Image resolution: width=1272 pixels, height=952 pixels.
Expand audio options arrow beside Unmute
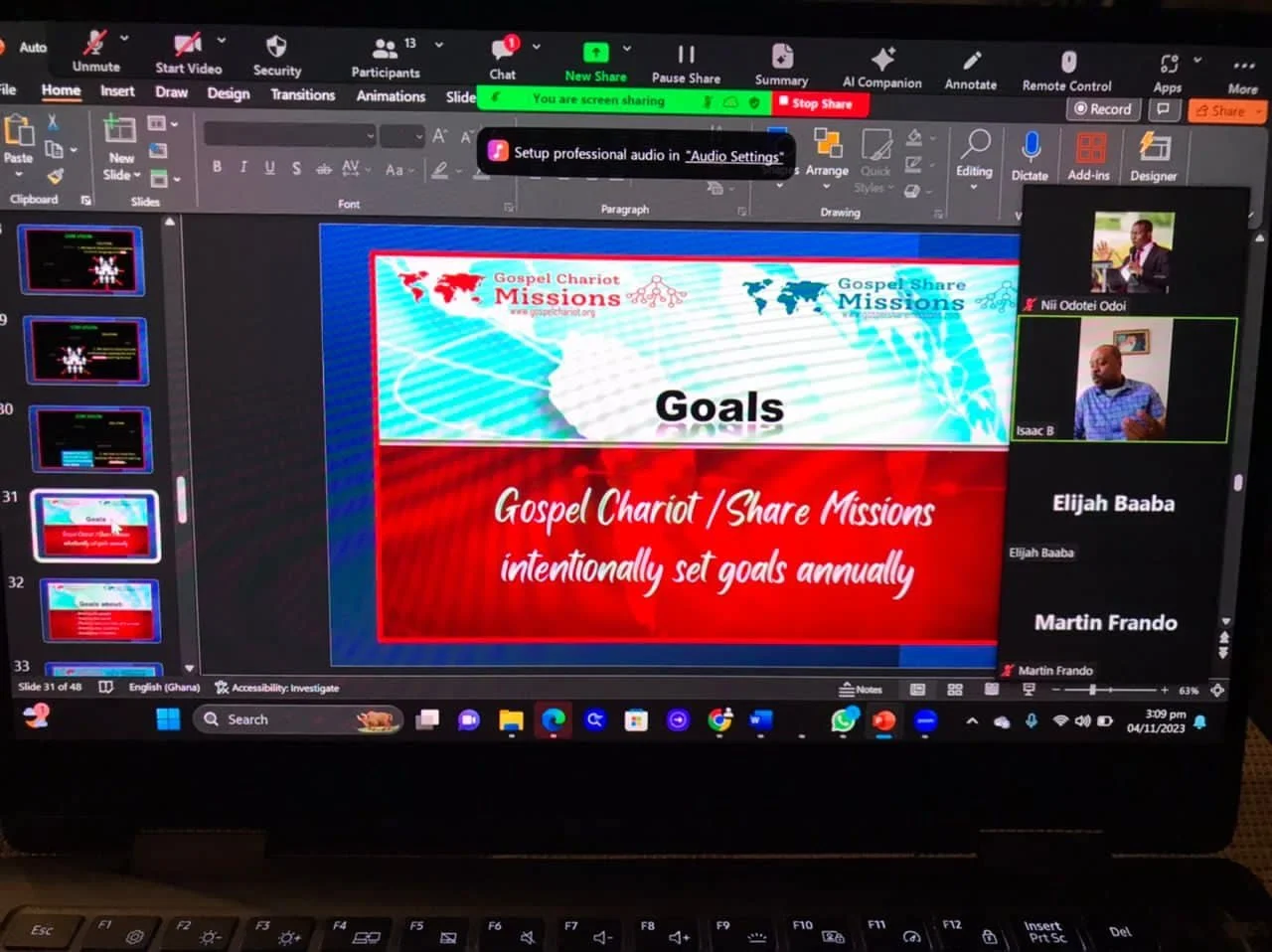124,38
